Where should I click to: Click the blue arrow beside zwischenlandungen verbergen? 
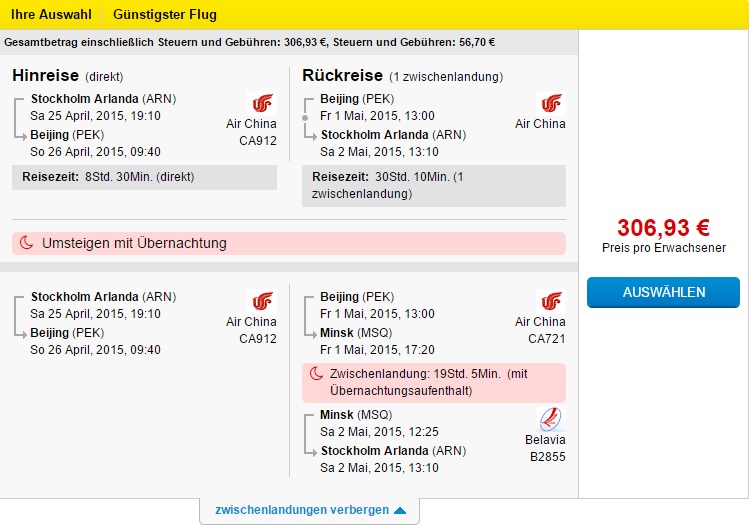click(400, 510)
